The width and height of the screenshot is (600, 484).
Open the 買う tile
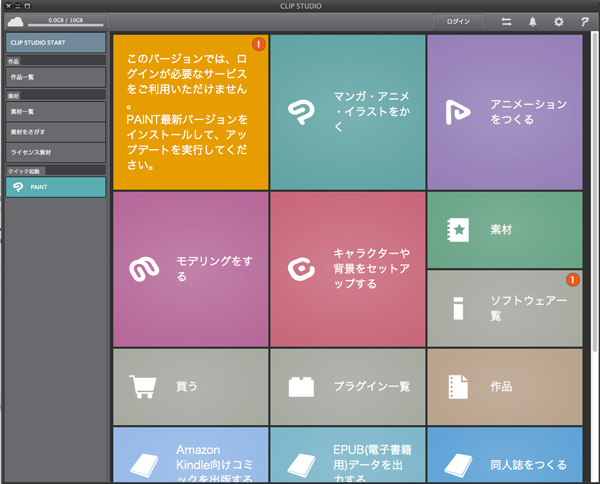pyautogui.click(x=191, y=387)
